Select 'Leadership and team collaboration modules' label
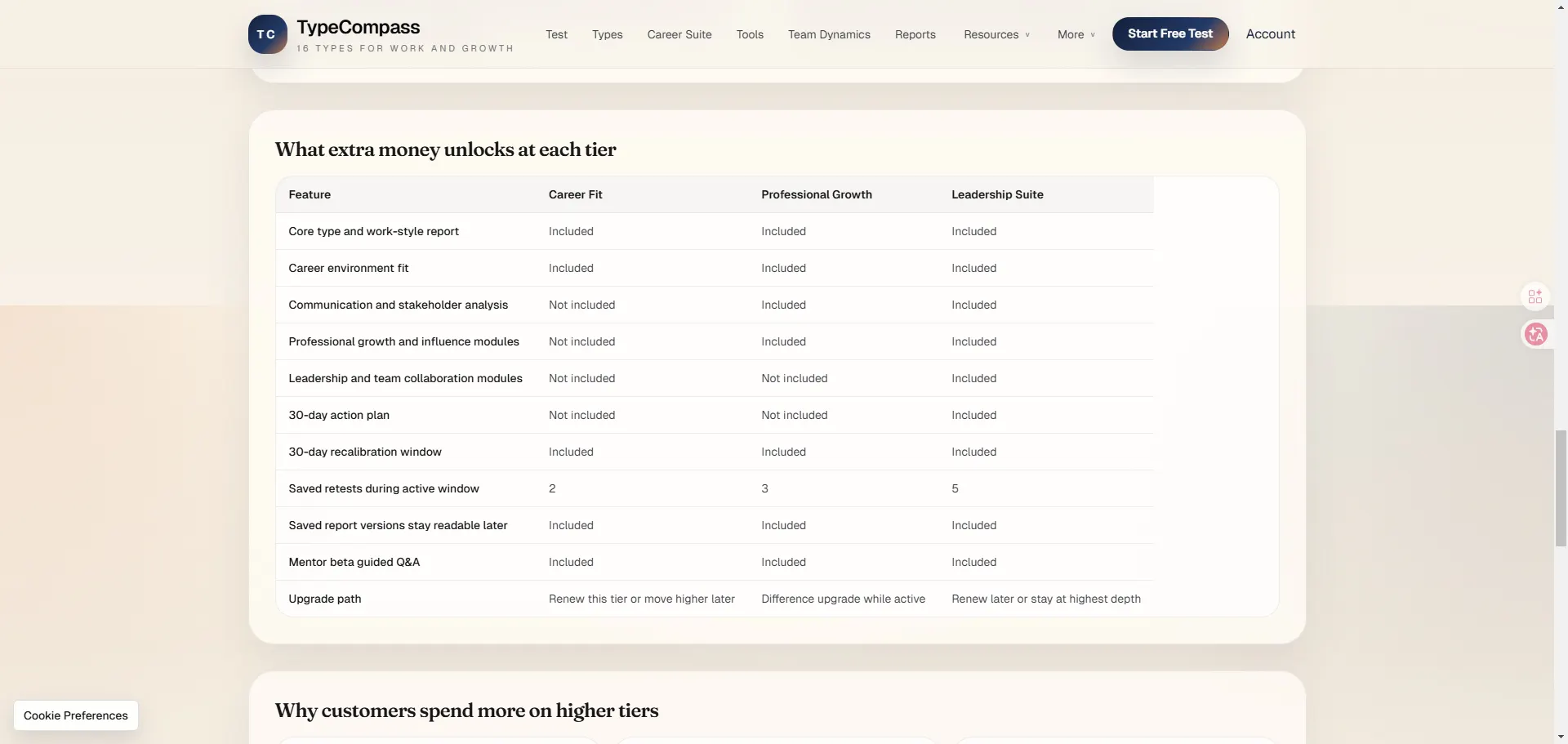The height and width of the screenshot is (744, 1568). (x=405, y=378)
